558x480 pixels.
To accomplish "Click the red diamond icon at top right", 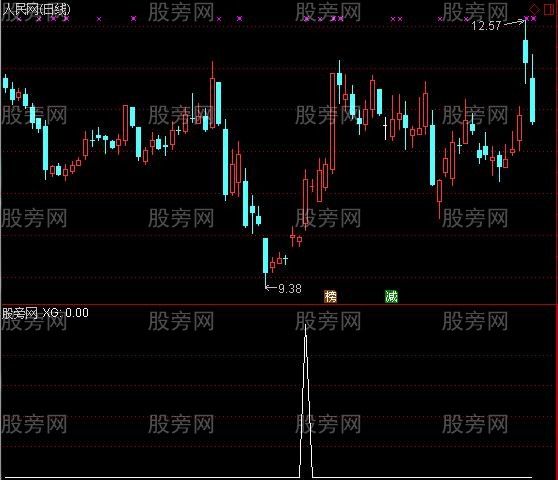I will tap(534, 9).
